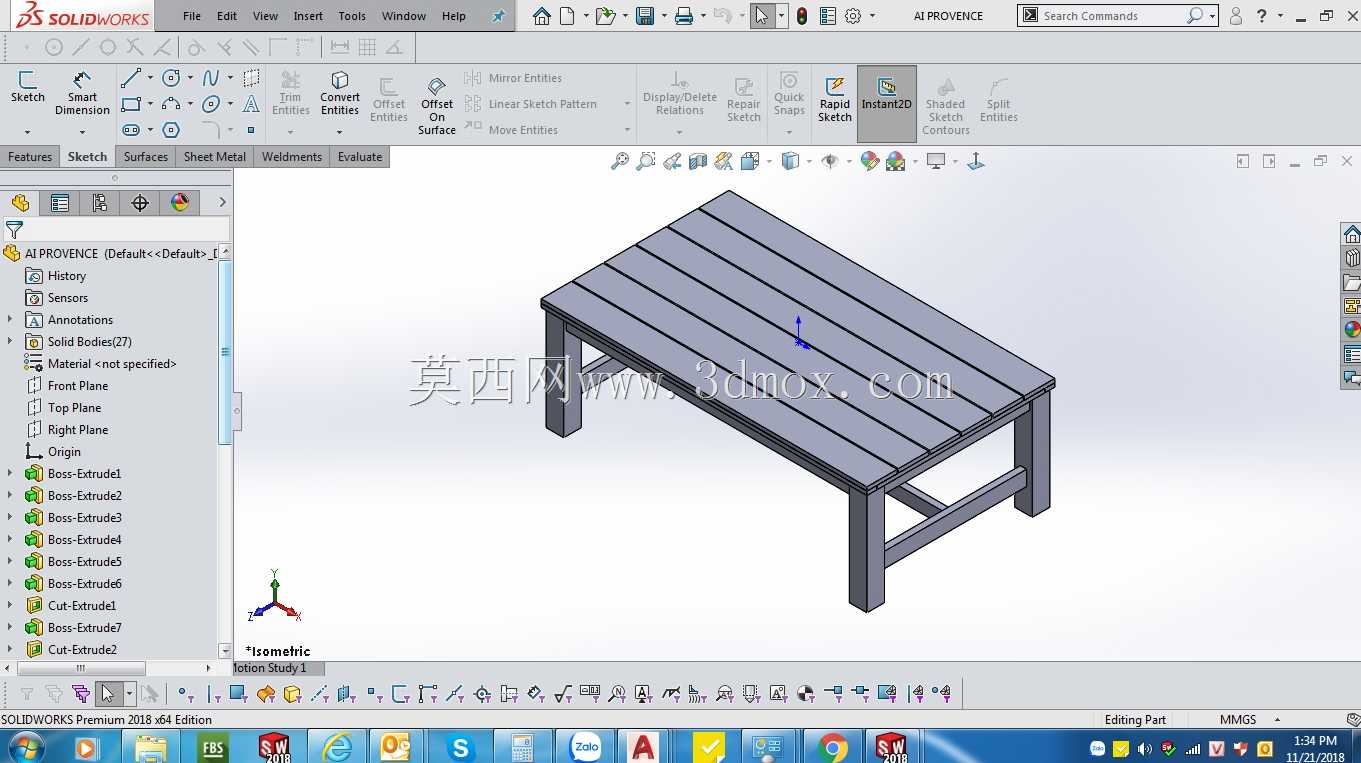This screenshot has height=763, width=1361.
Task: Switch to the Evaluate tab
Action: (360, 157)
